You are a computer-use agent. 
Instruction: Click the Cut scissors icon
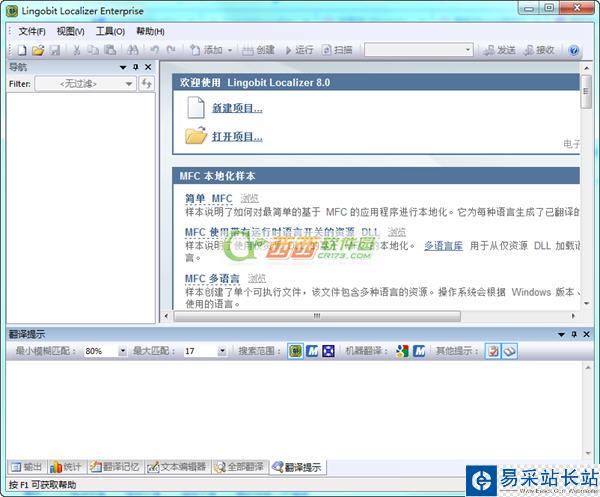coord(77,50)
